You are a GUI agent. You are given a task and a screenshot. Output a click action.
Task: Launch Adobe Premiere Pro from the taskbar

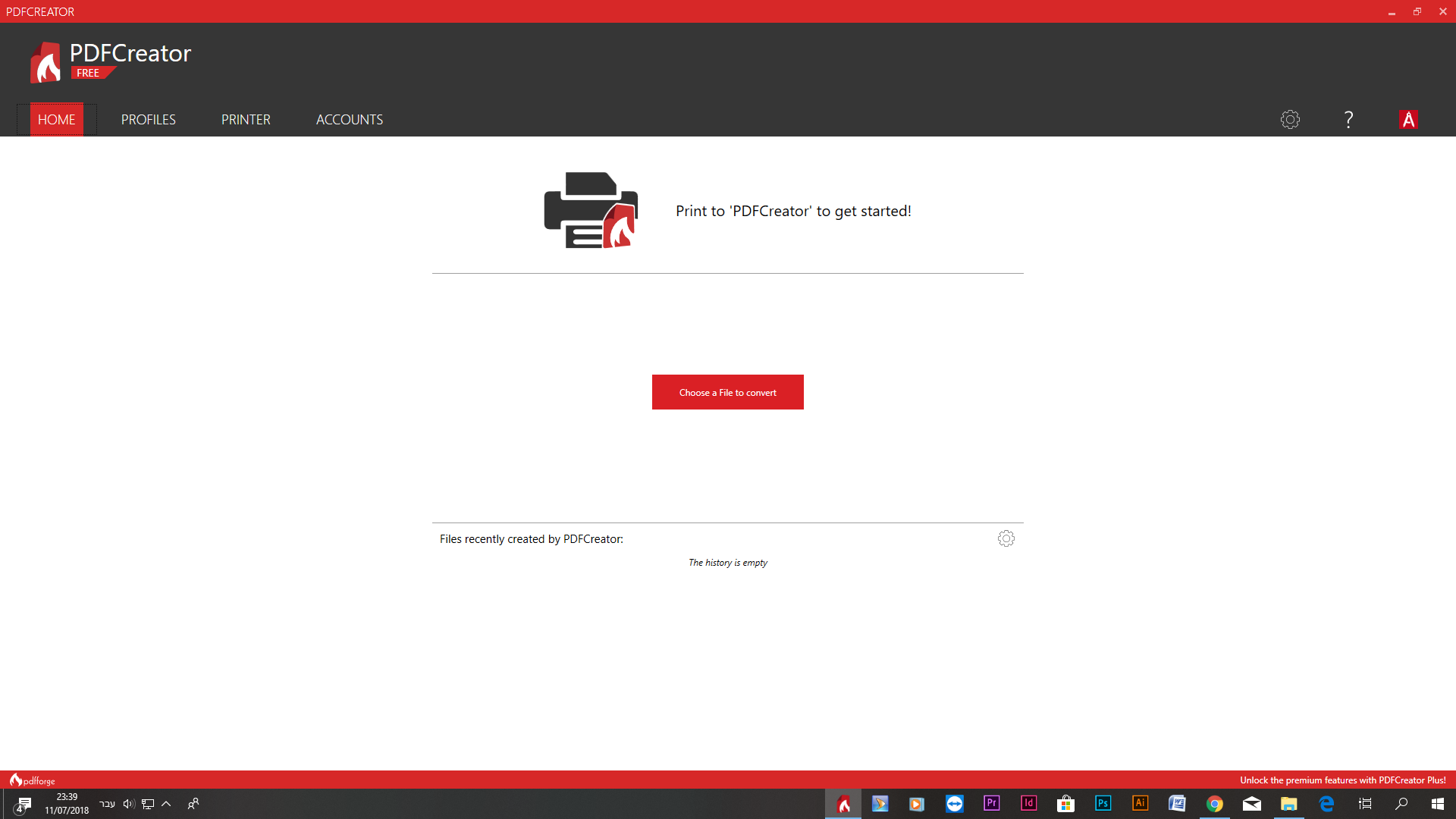coord(992,804)
